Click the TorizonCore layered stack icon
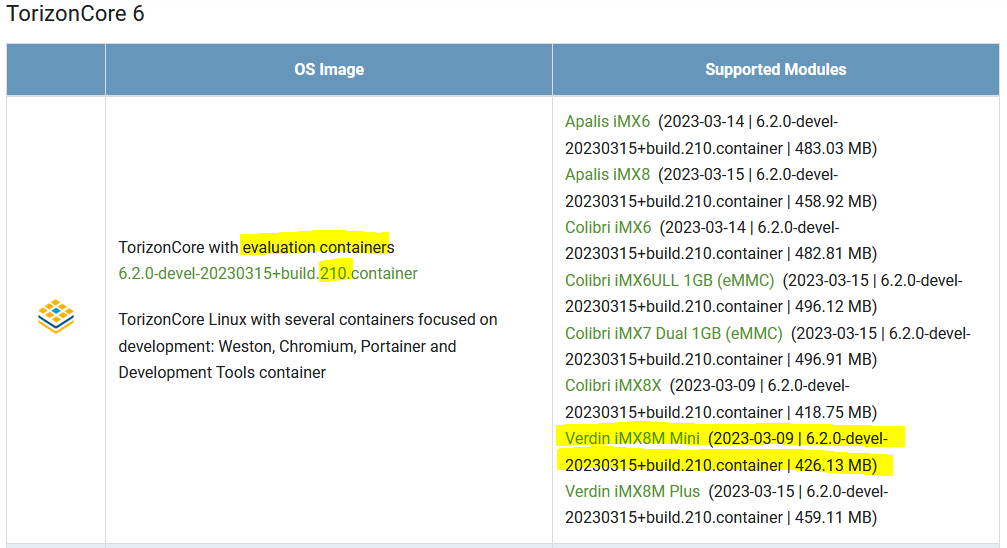The width and height of the screenshot is (1007, 548). [x=56, y=316]
